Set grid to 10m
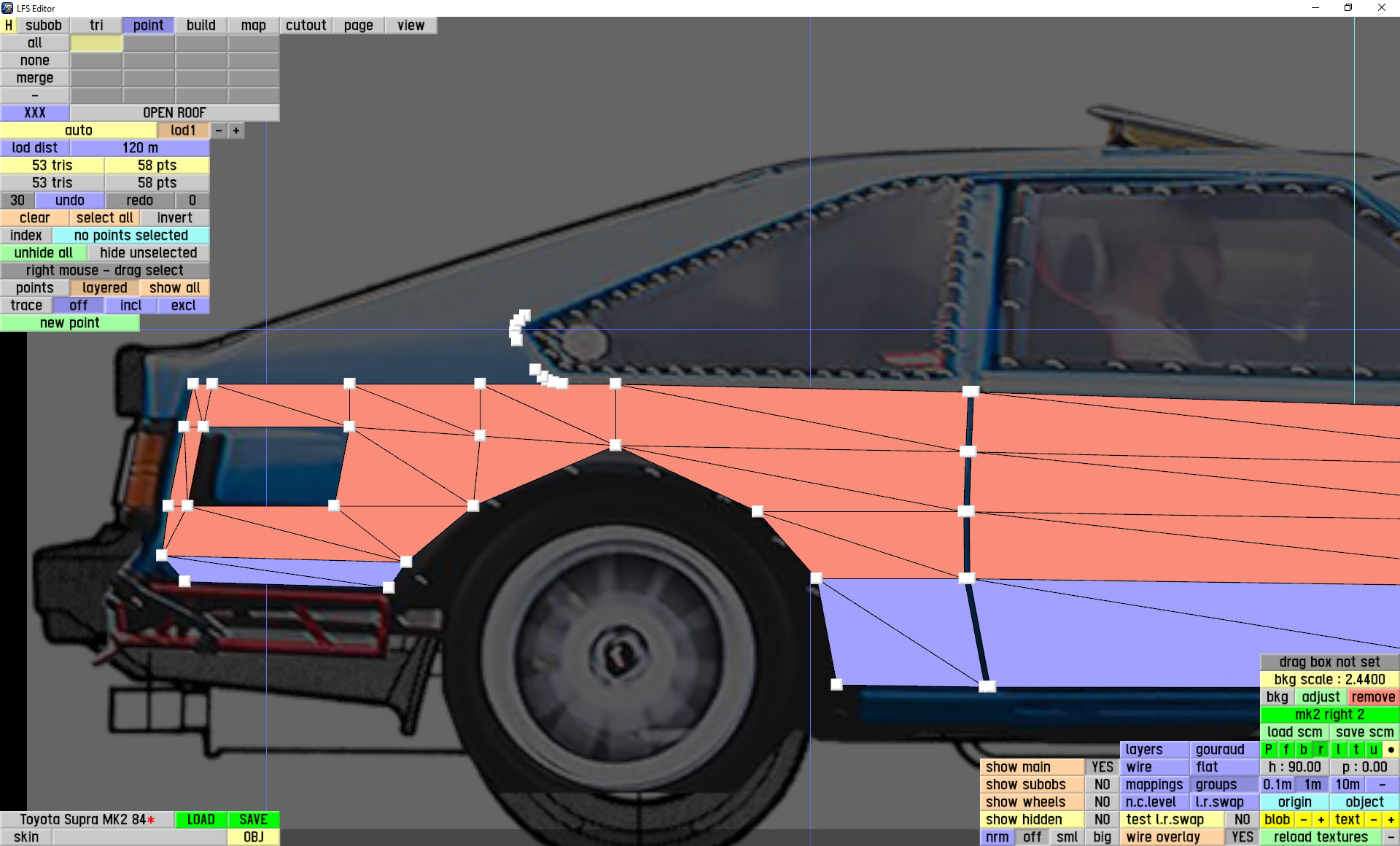1400x846 pixels. tap(1347, 784)
